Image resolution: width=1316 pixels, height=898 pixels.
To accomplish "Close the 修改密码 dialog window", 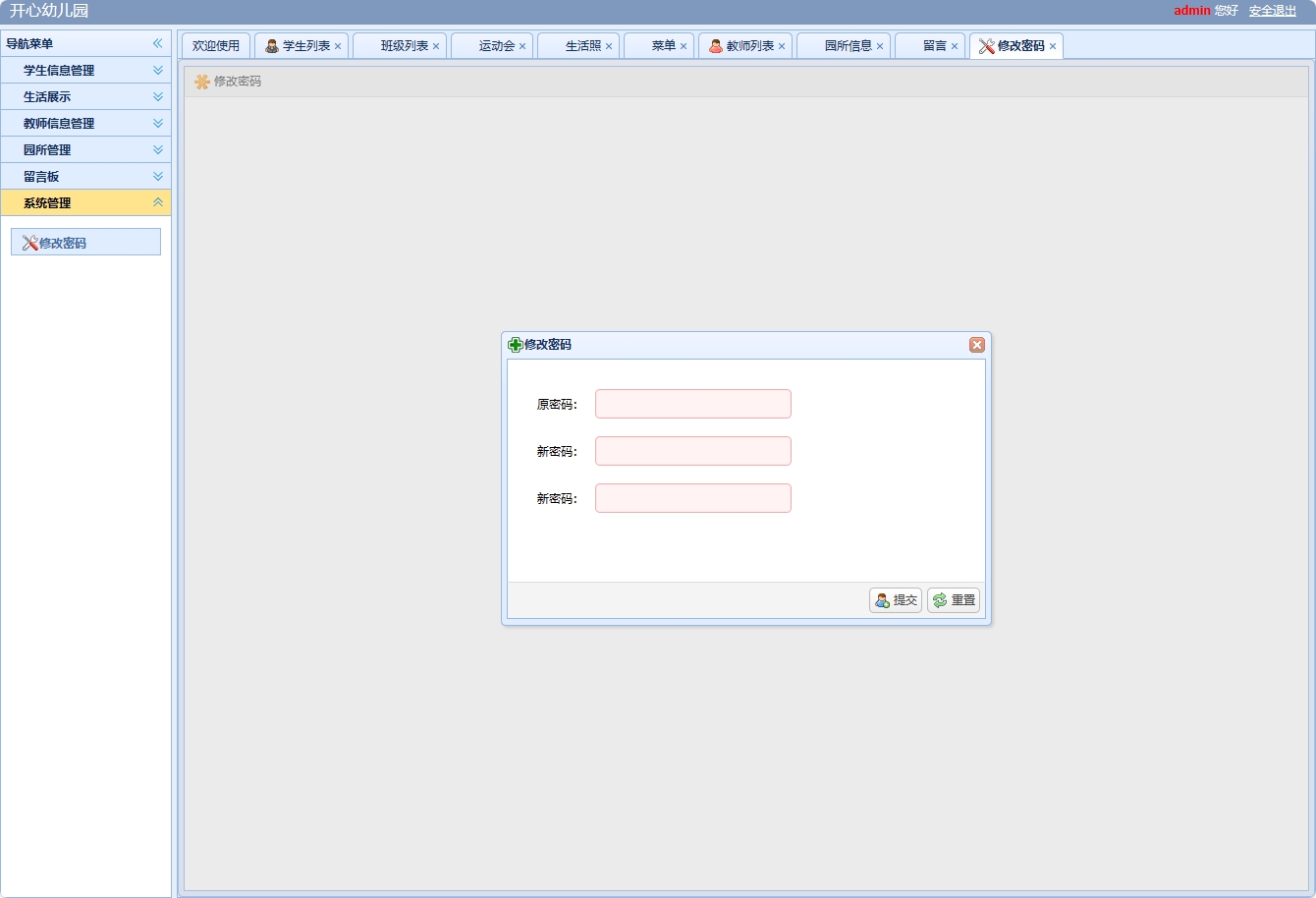I will pyautogui.click(x=977, y=345).
